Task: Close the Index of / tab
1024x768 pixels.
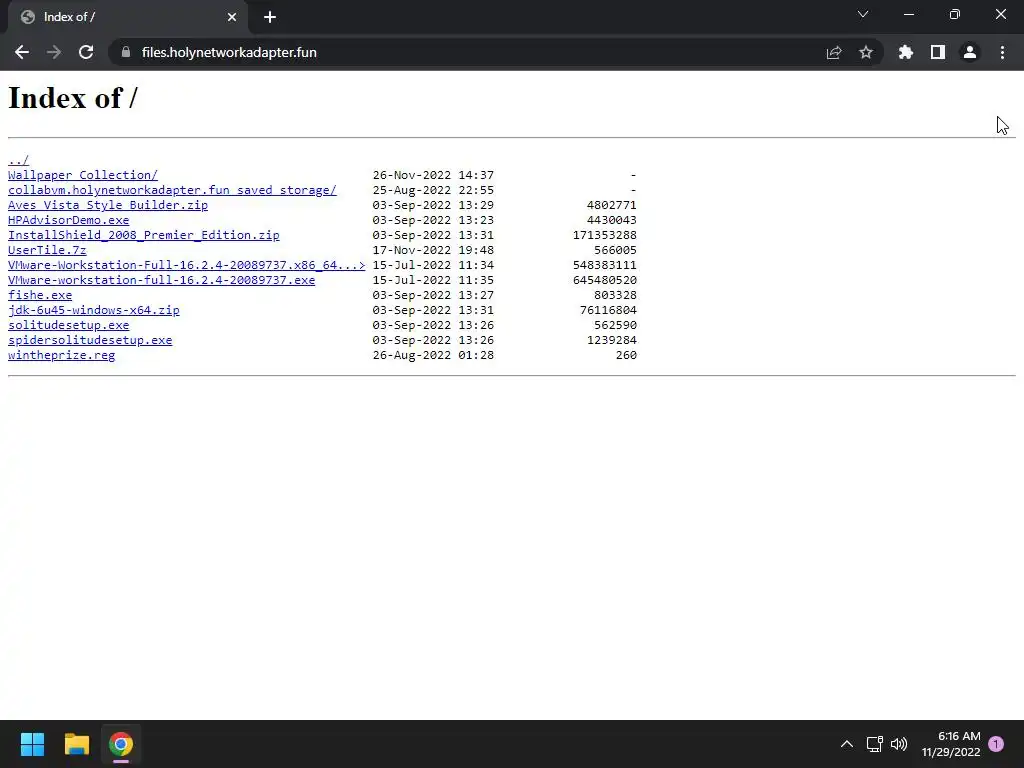Action: pyautogui.click(x=232, y=17)
